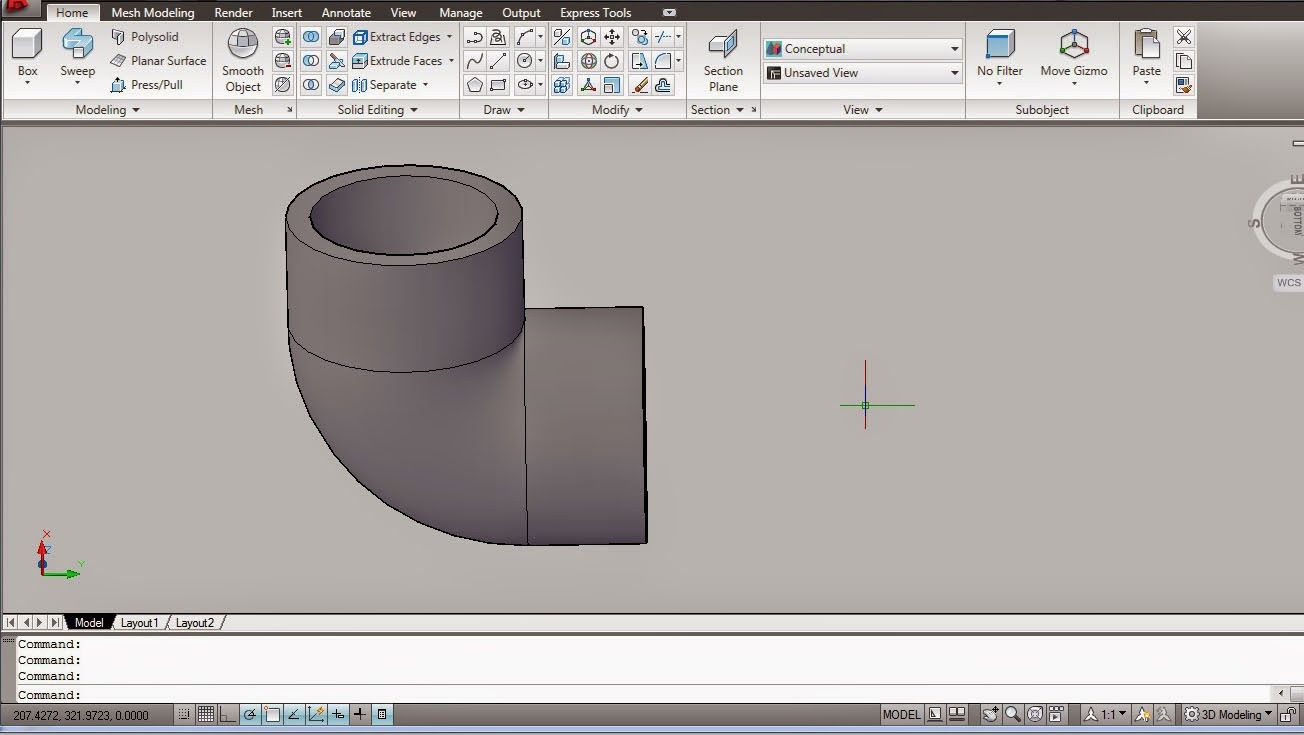This screenshot has height=735, width=1304.
Task: Click the Smooth Object button
Action: pos(243,60)
